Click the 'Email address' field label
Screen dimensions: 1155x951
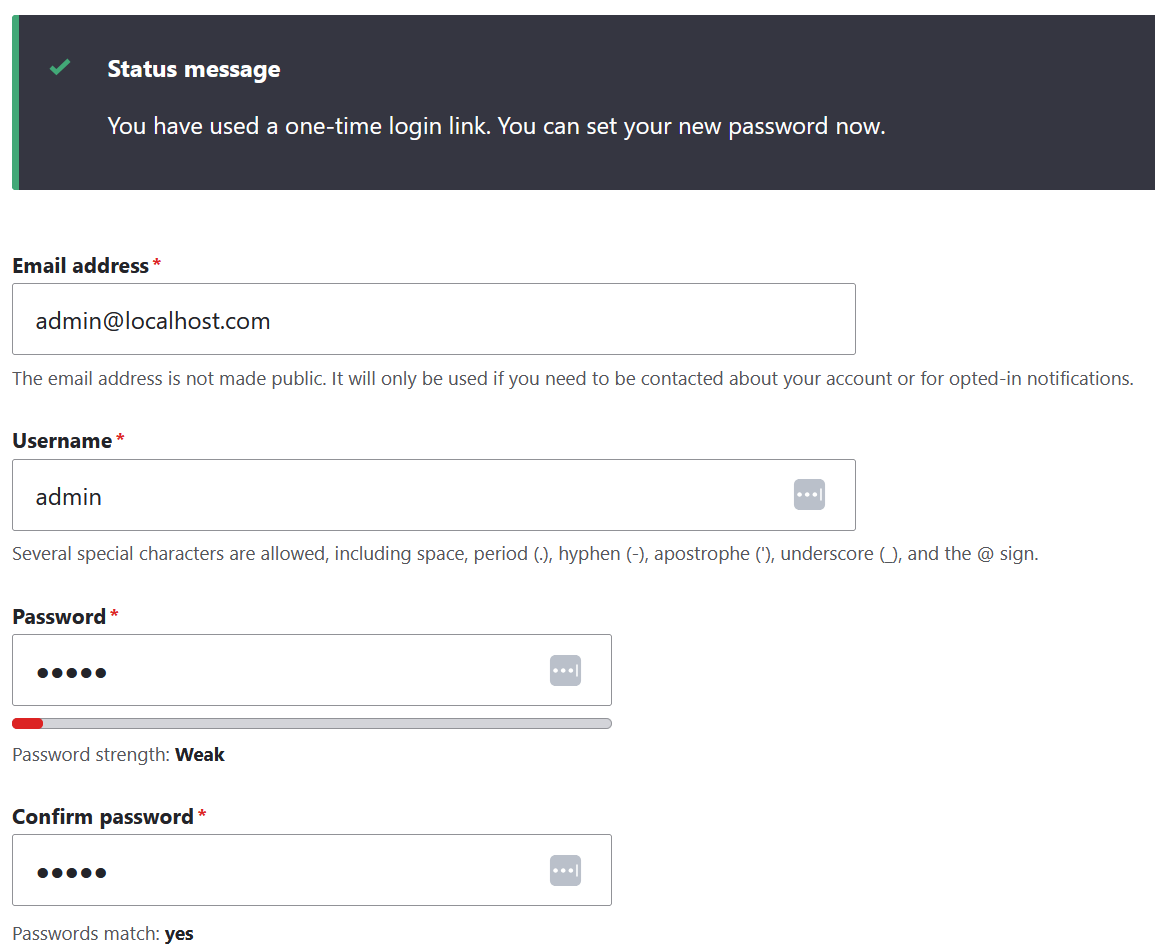tap(80, 265)
